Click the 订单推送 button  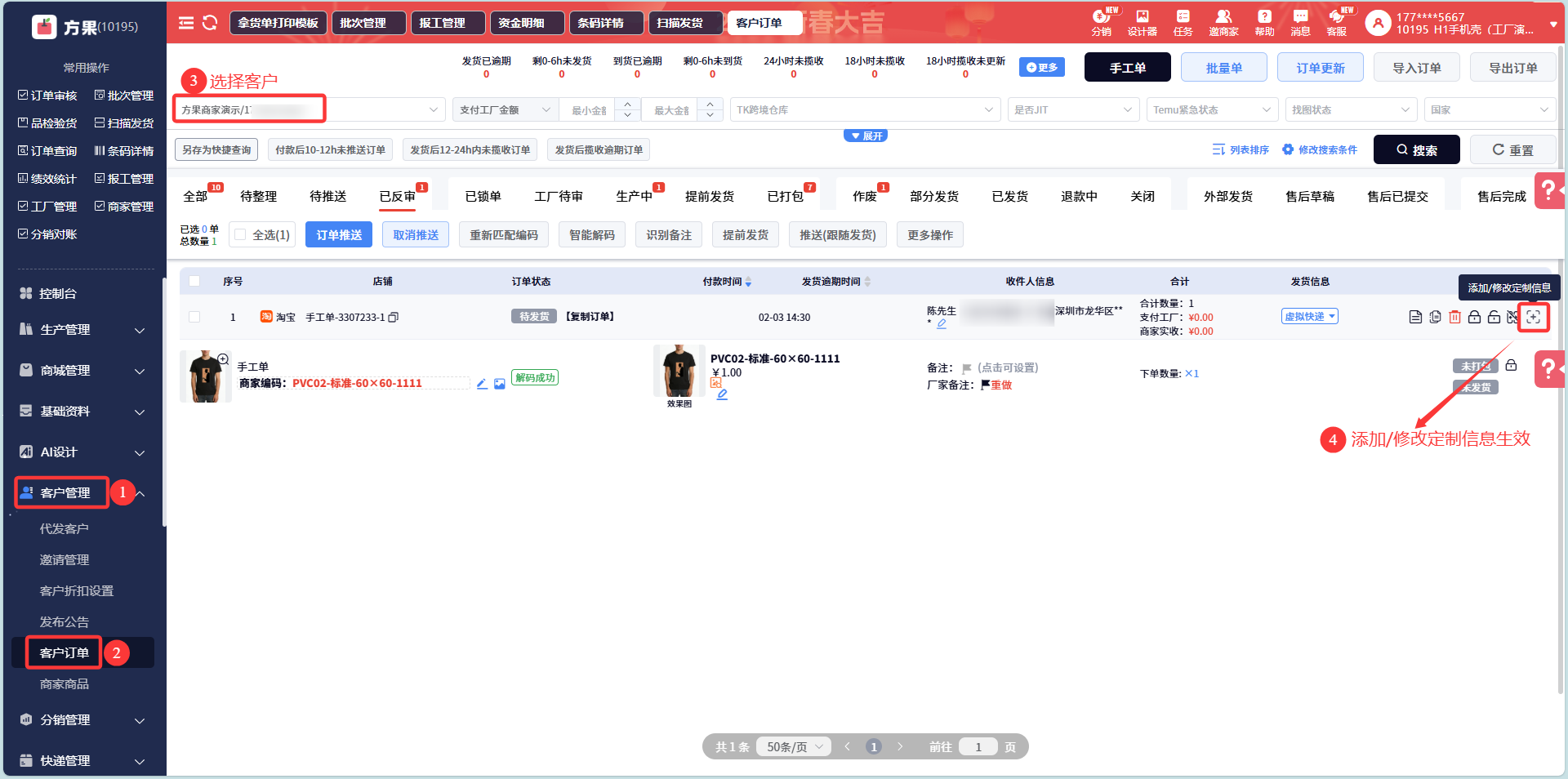(339, 235)
